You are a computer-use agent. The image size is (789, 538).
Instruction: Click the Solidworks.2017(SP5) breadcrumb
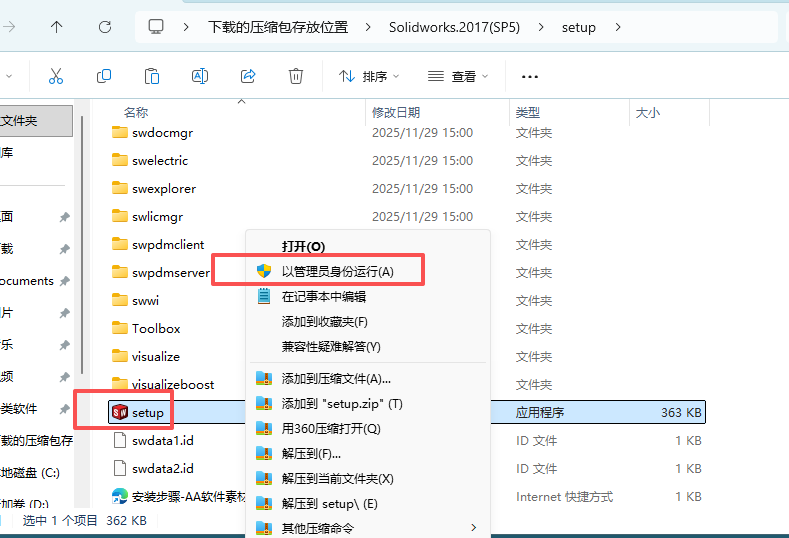tap(454, 27)
